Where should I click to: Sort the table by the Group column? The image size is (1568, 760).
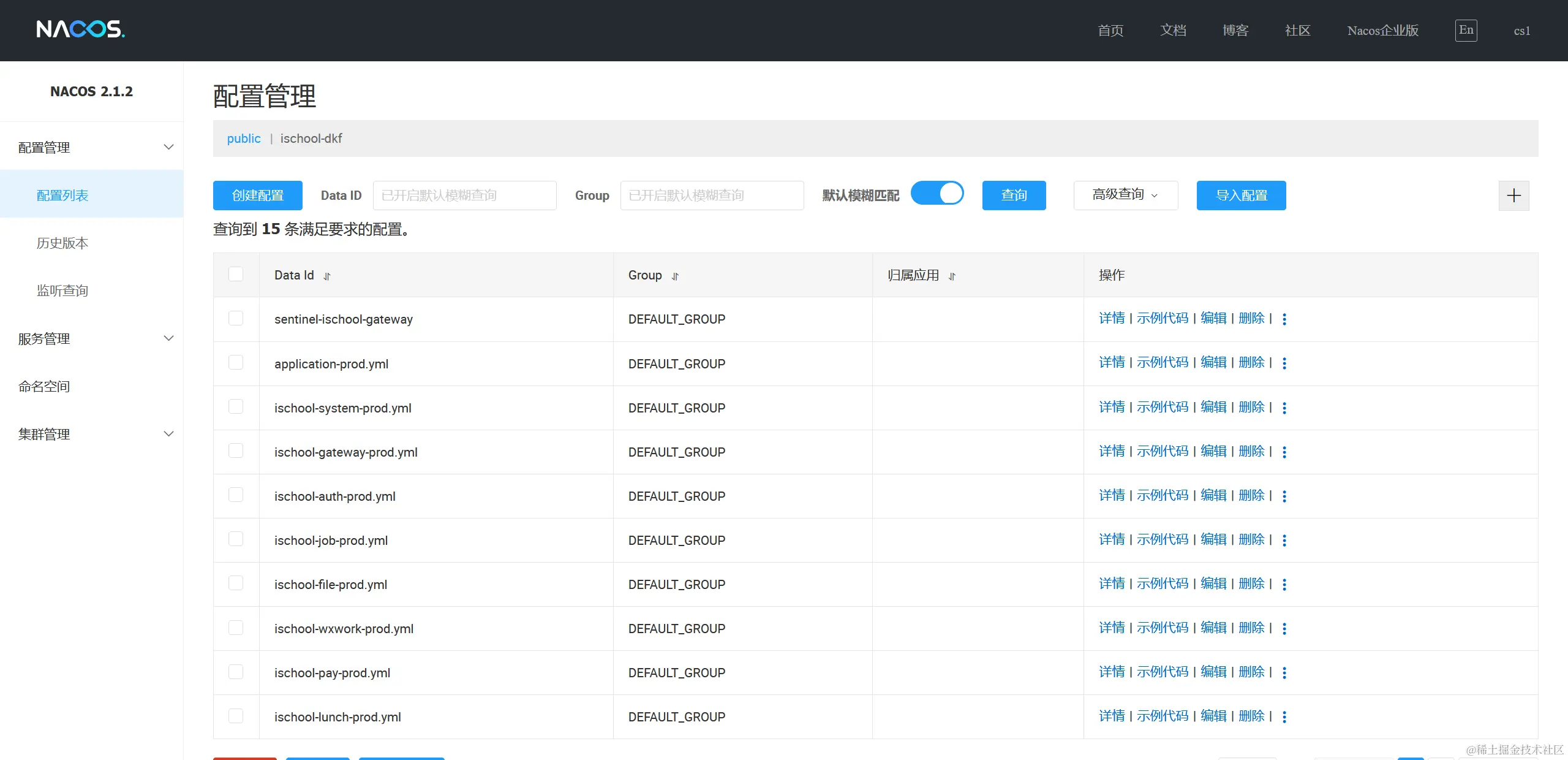[x=675, y=276]
